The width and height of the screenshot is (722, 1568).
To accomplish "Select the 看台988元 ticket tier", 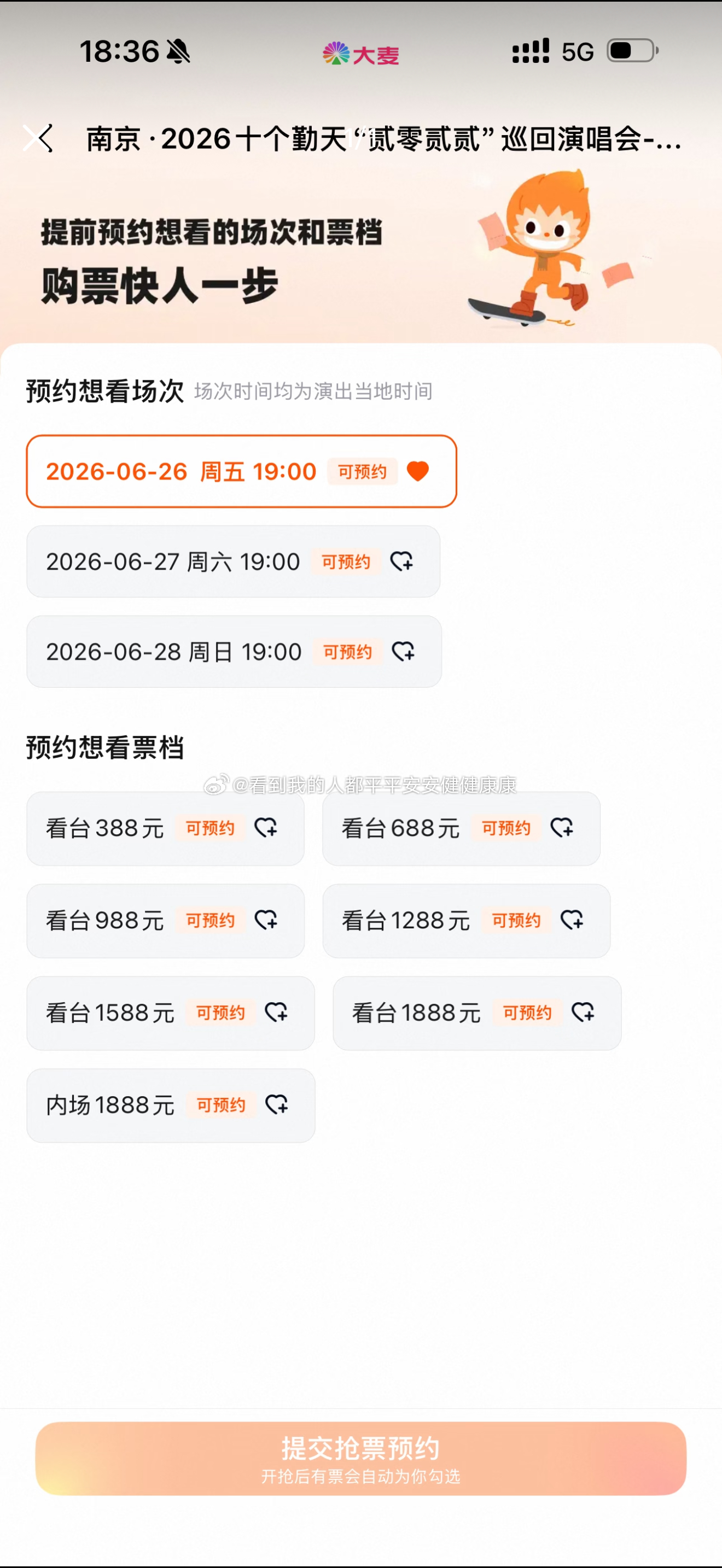I will pos(165,920).
